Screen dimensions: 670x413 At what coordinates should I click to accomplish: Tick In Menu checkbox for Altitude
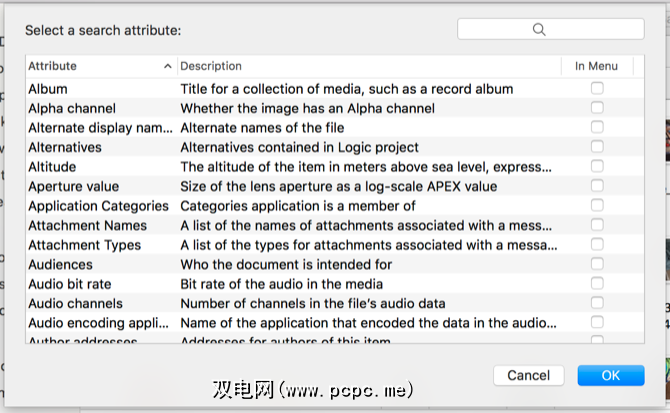tap(597, 167)
